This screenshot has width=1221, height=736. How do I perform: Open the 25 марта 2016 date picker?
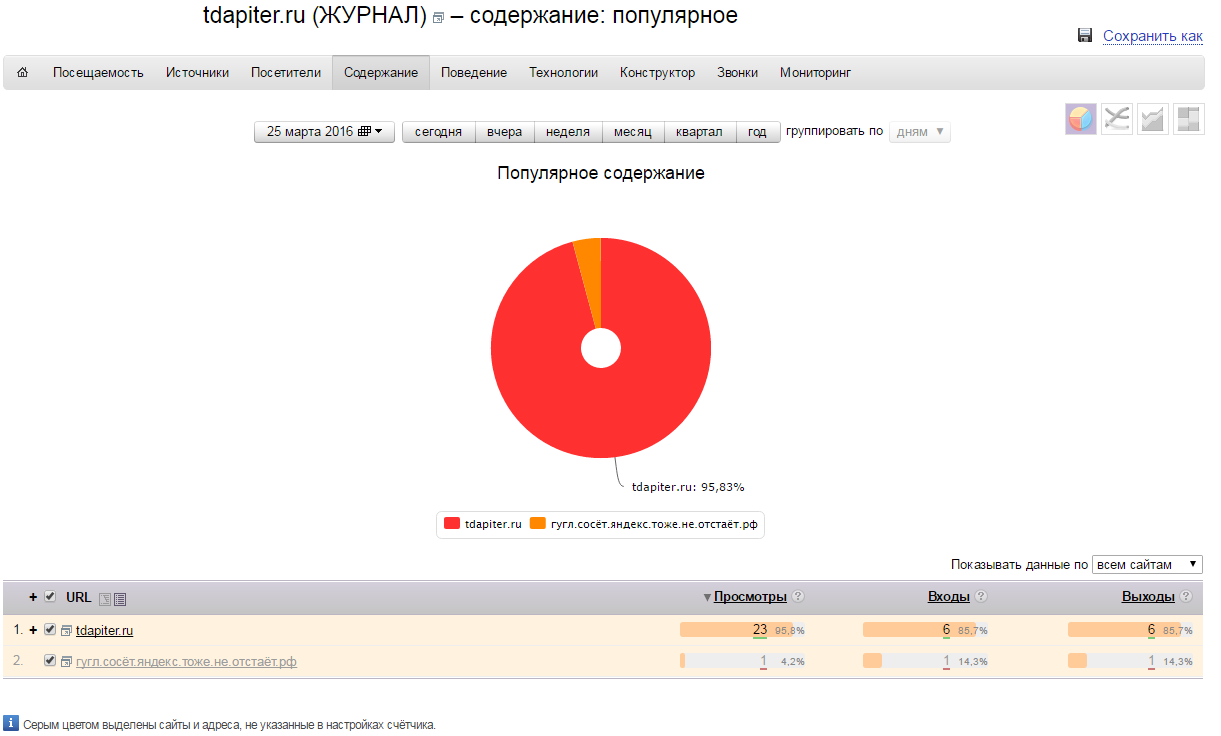[x=324, y=132]
